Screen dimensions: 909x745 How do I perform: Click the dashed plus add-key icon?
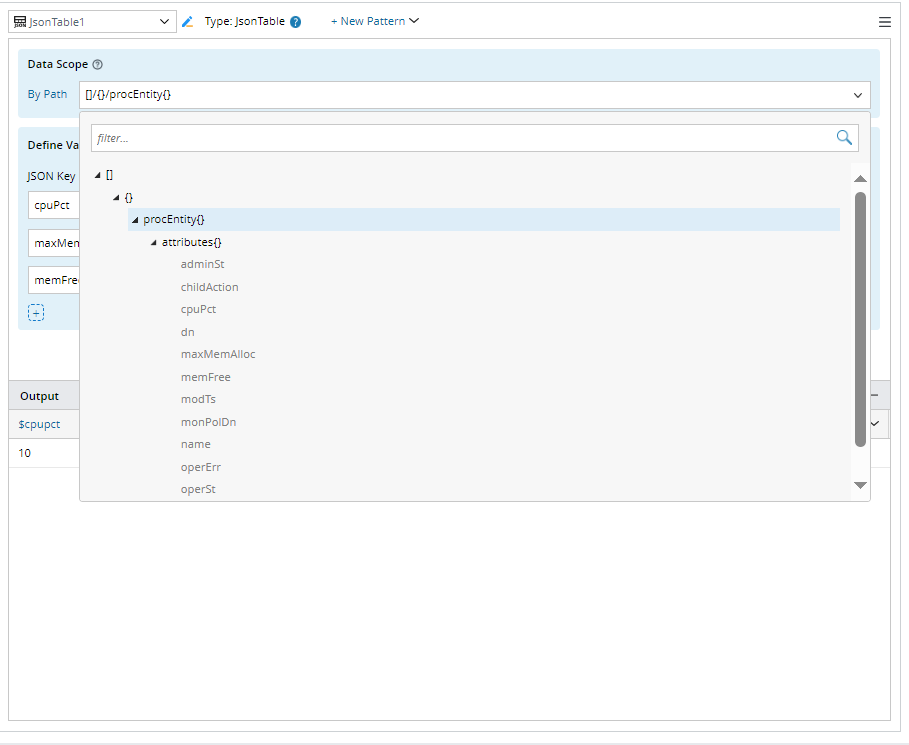(x=36, y=313)
